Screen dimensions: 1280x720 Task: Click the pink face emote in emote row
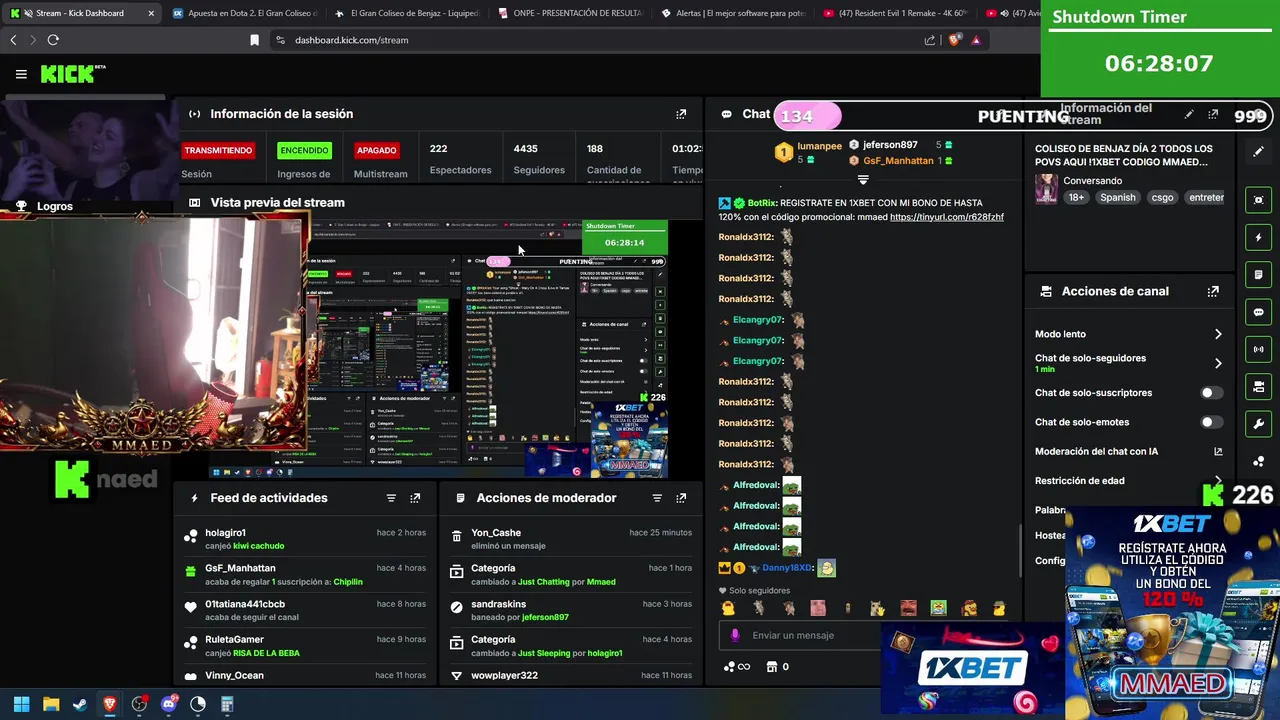tap(818, 608)
